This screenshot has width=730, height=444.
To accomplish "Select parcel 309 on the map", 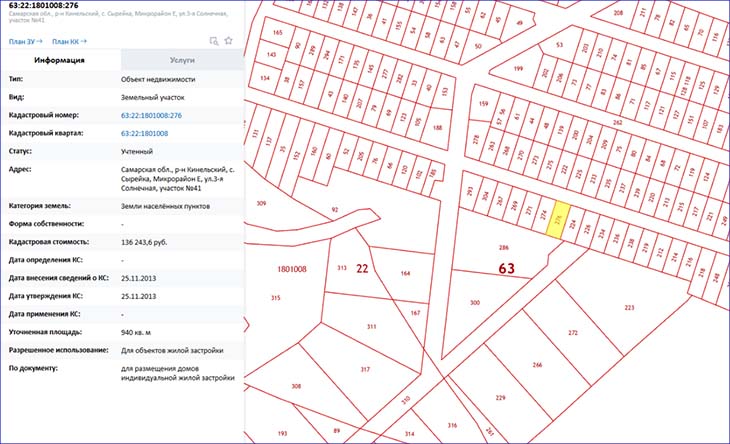I will 261,203.
